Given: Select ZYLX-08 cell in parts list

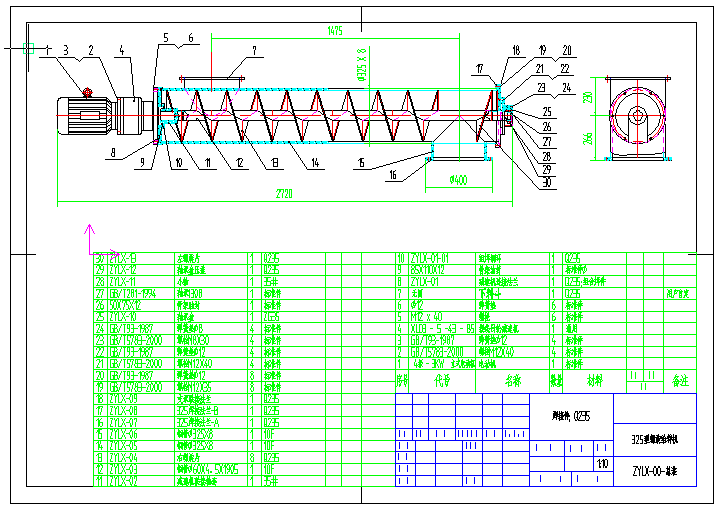Looking at the screenshot, I should click(123, 411).
